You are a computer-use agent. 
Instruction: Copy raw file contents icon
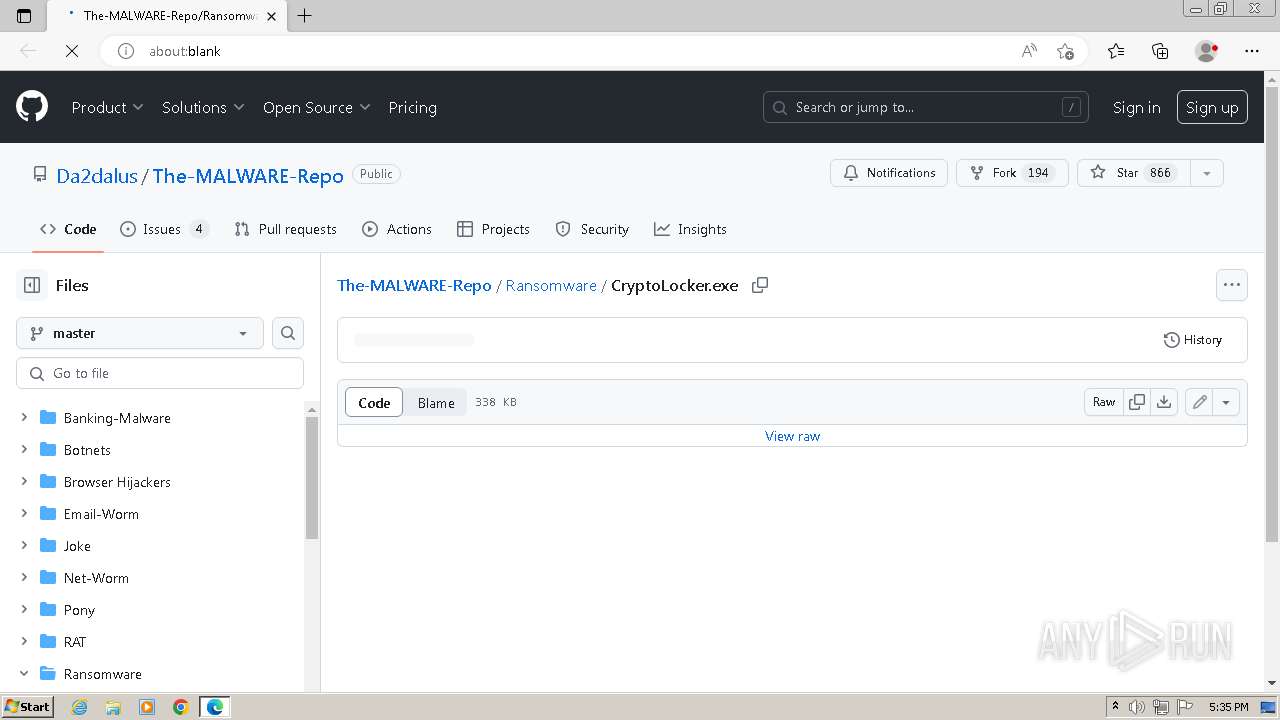pyautogui.click(x=1137, y=402)
